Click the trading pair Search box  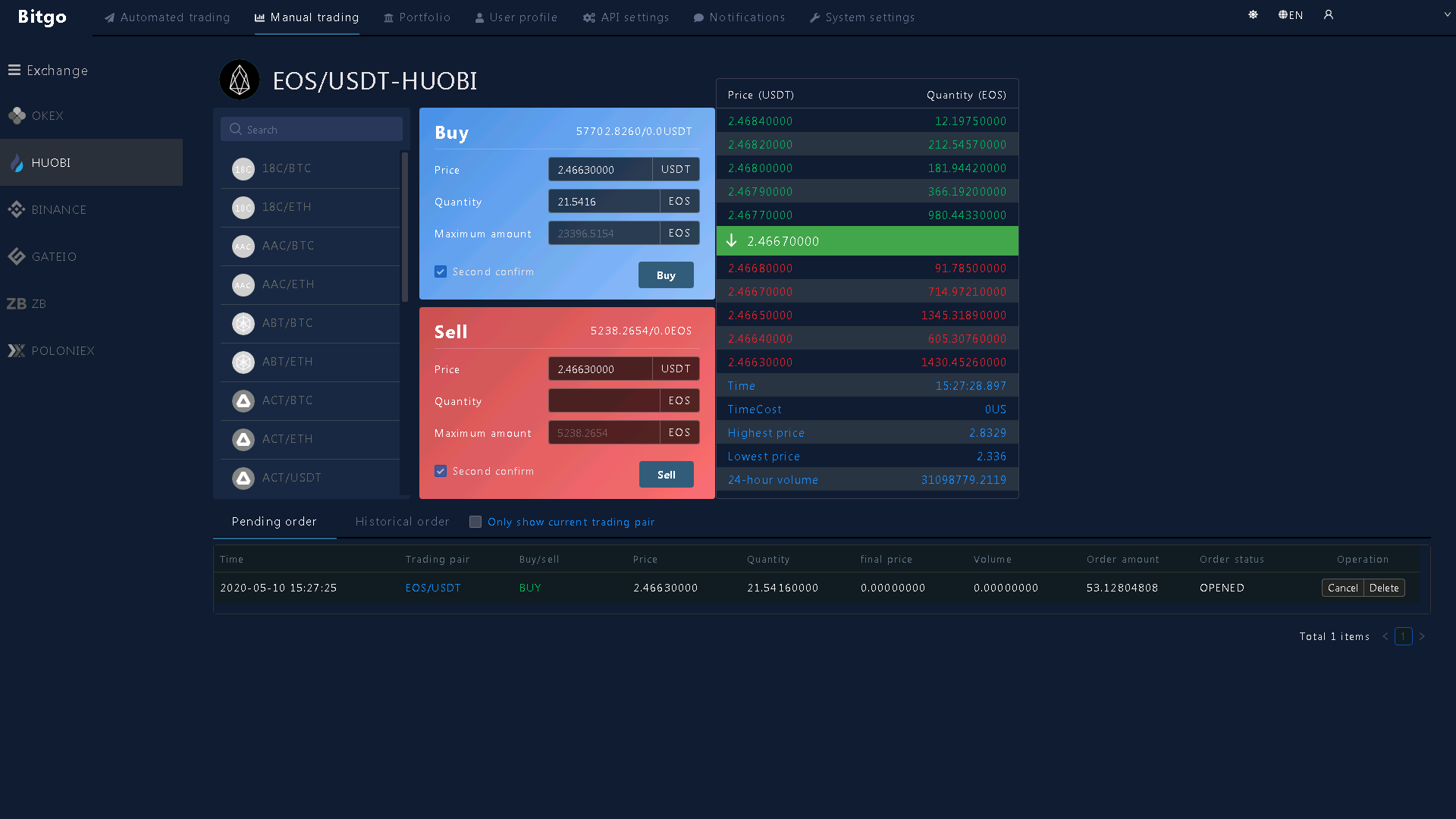(312, 129)
